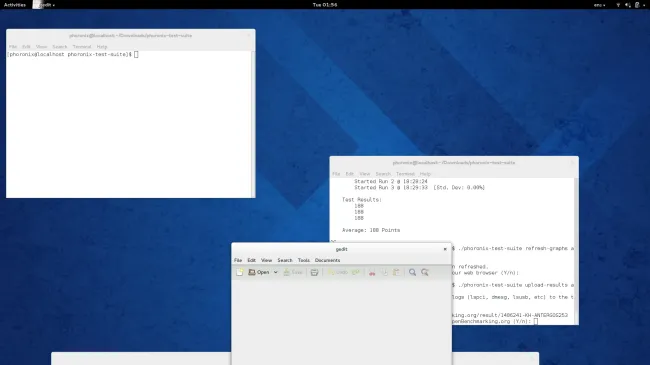The image size is (650, 365).
Task: Click the Undo button in gedit
Action: point(337,272)
